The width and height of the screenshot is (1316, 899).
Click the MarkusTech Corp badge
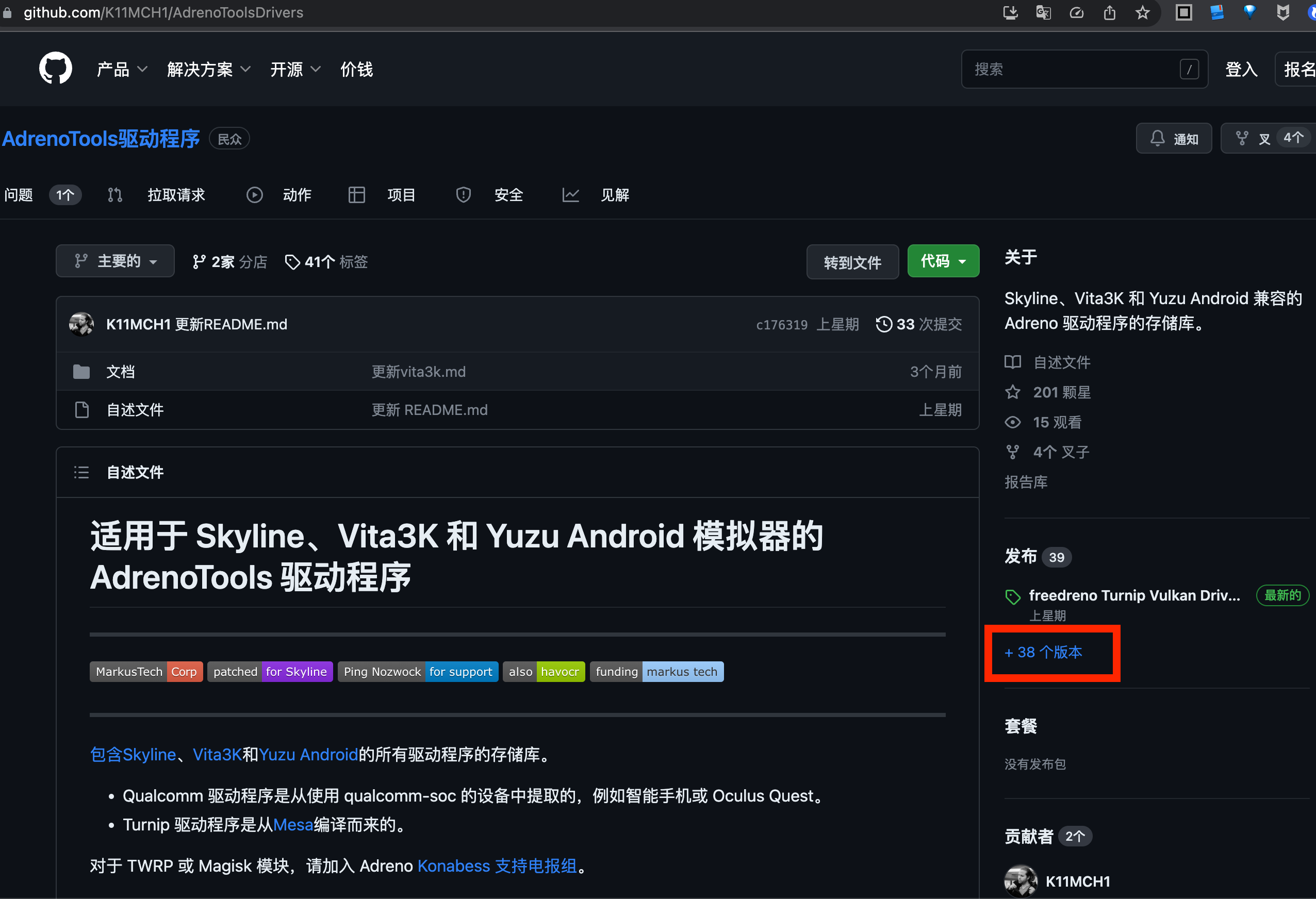[x=146, y=672]
